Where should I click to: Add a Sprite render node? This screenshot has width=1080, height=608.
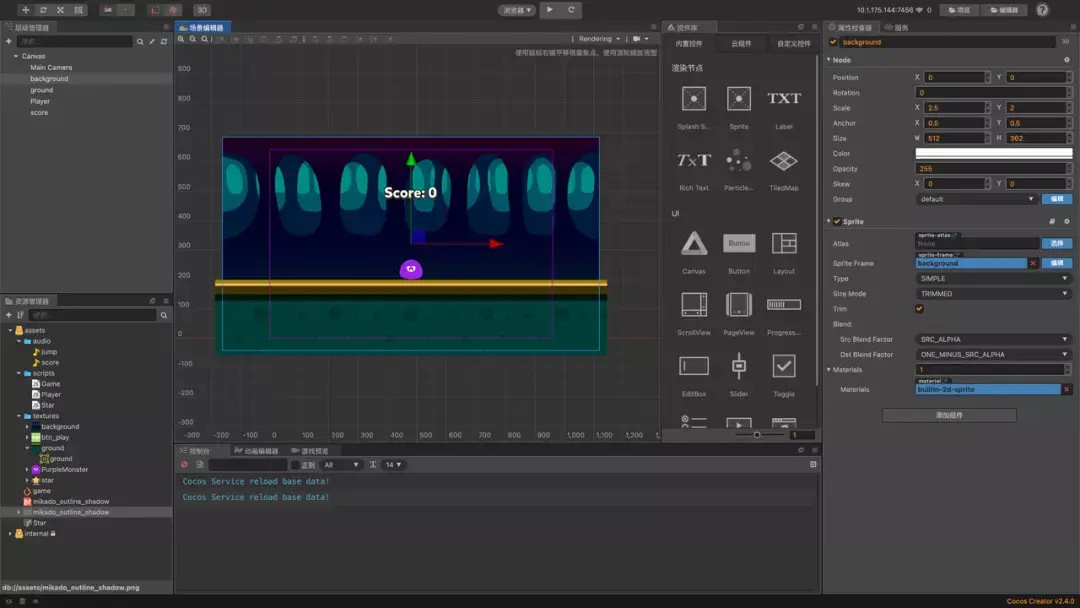[x=738, y=98]
